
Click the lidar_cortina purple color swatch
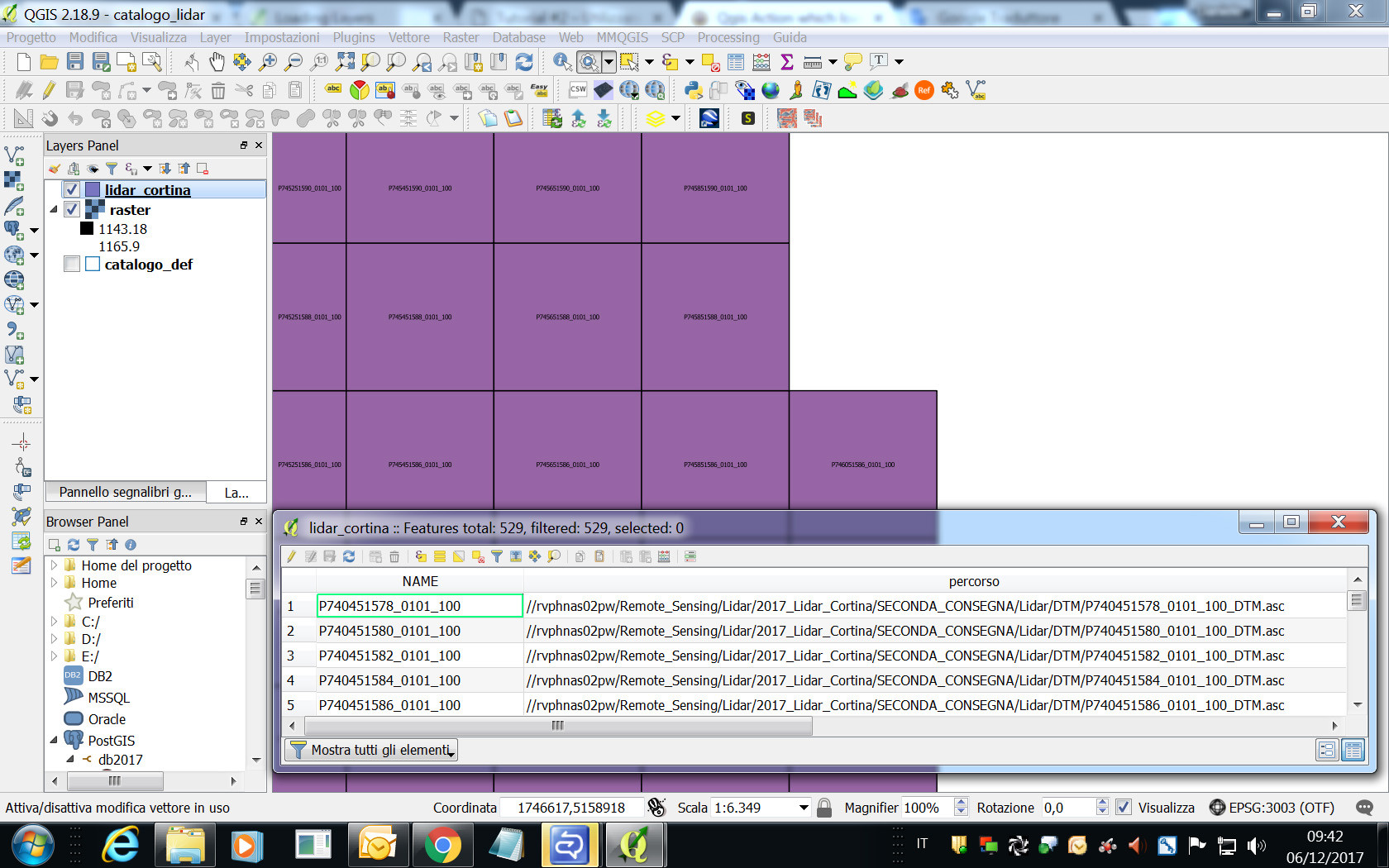tap(93, 190)
